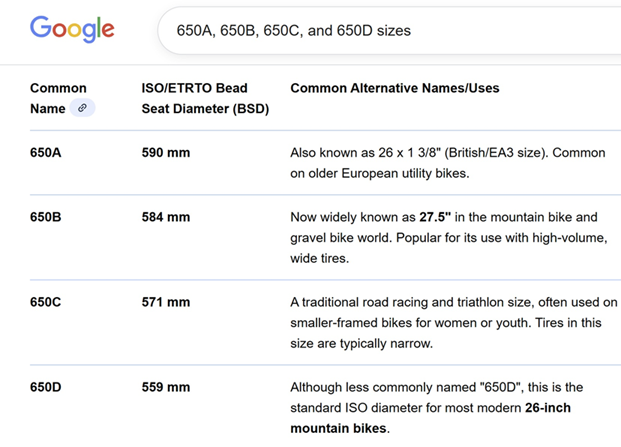Click the link icon beside Common Name

tap(82, 108)
